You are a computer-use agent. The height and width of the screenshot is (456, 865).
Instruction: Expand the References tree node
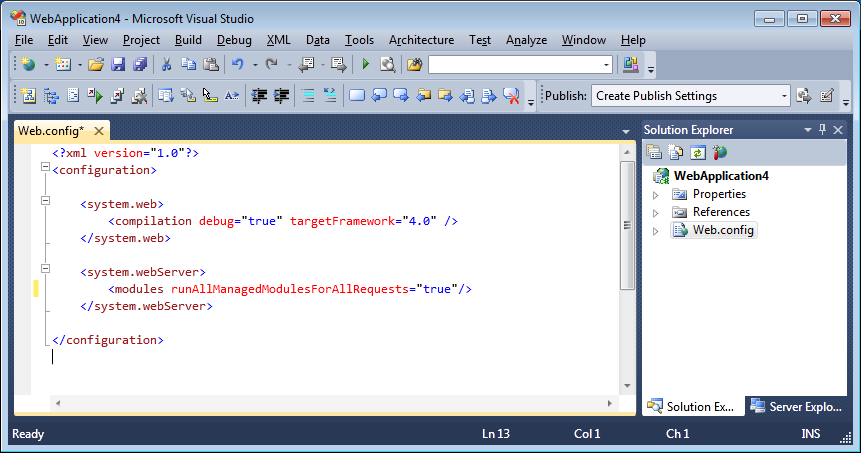[656, 213]
